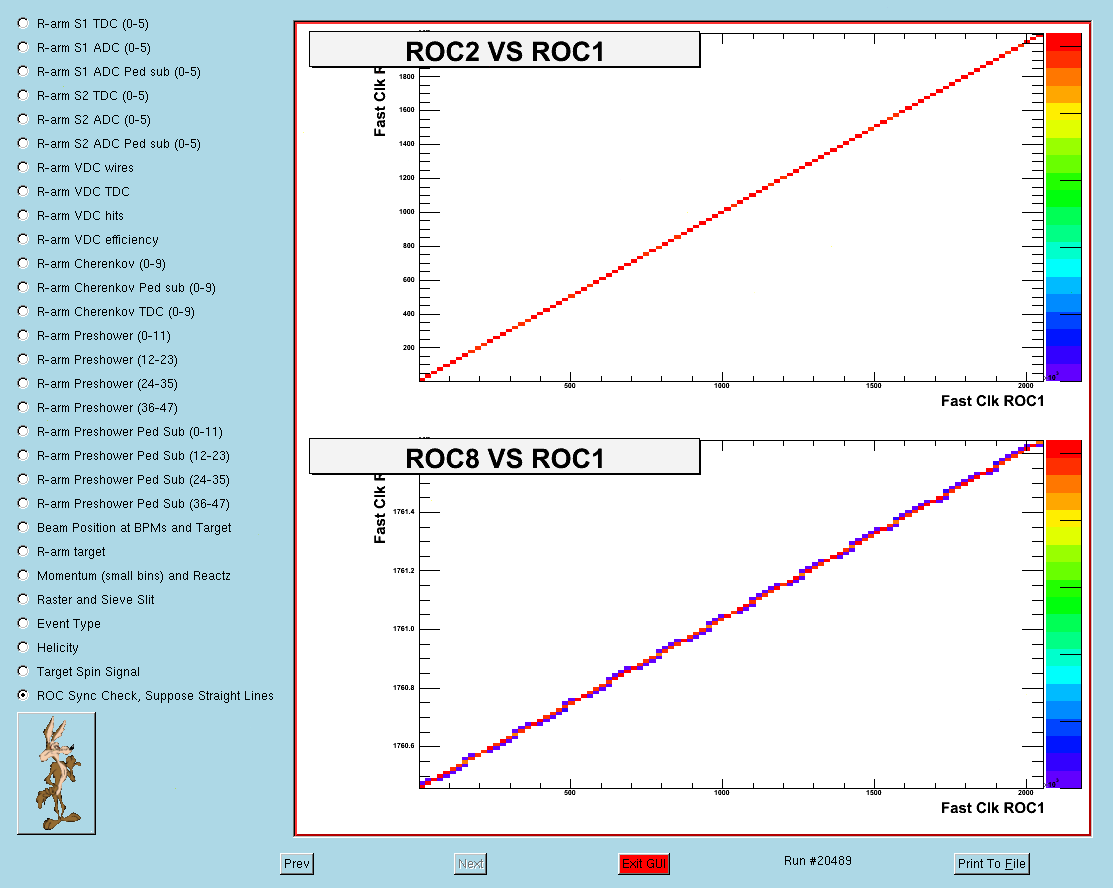Click the ROC8 VS ROC1 color palette bar
This screenshot has height=888, width=1113.
pos(1063,614)
